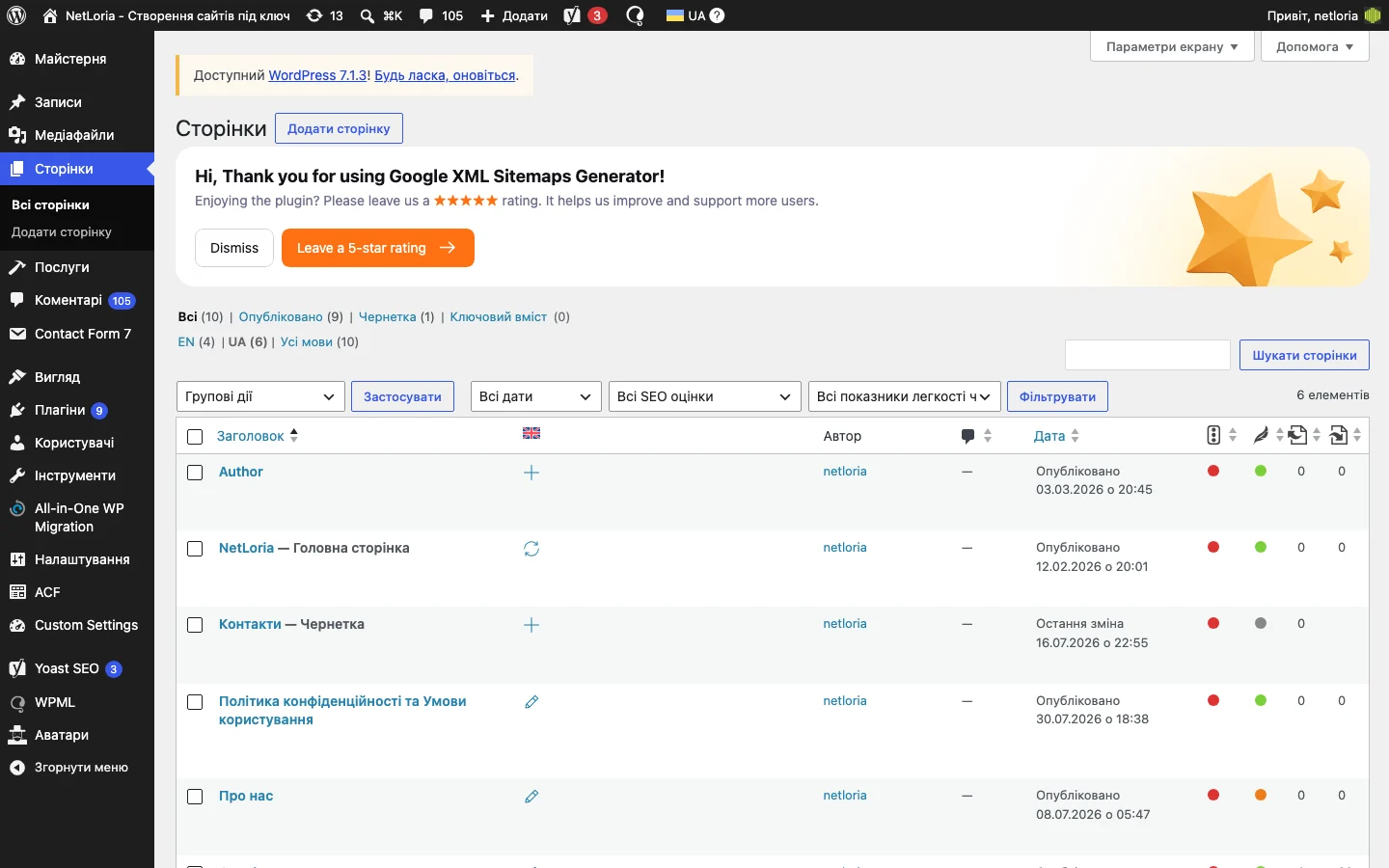Click the WordPress logo in admin bar

point(16,15)
